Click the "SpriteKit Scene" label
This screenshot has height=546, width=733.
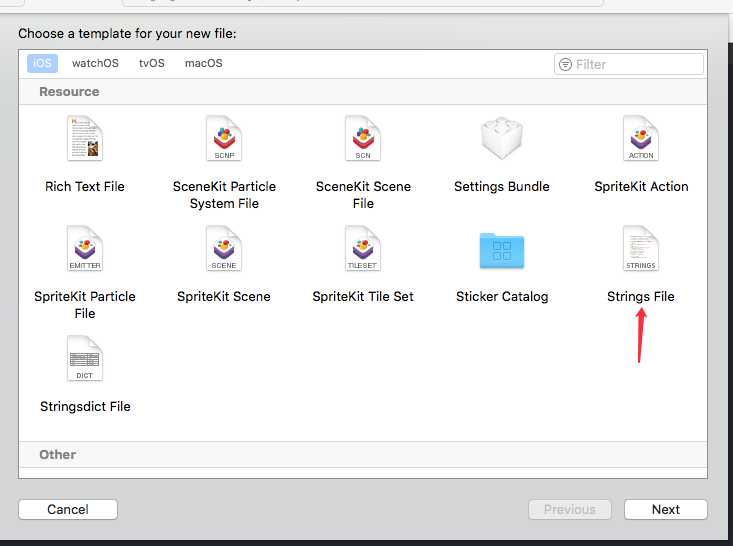pos(224,297)
